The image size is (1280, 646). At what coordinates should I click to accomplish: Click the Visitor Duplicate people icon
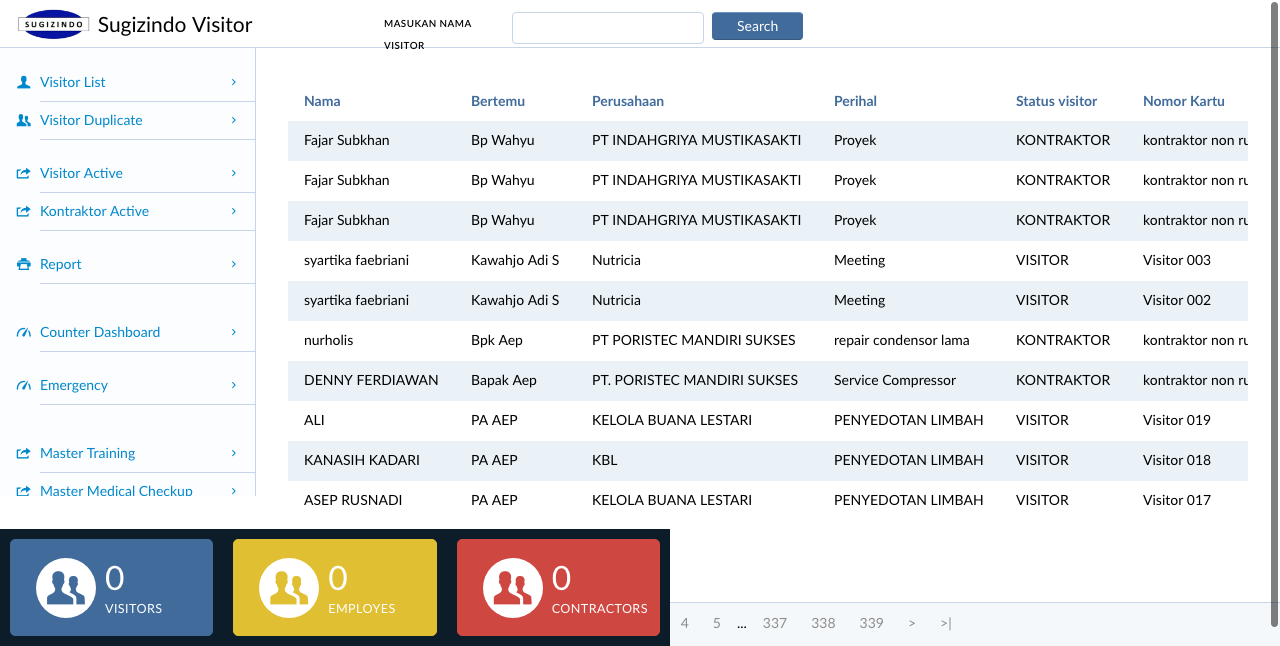pyautogui.click(x=24, y=120)
